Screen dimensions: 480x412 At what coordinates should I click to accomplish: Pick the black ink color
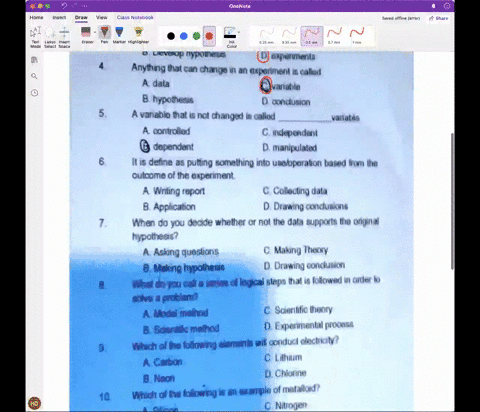tap(171, 36)
